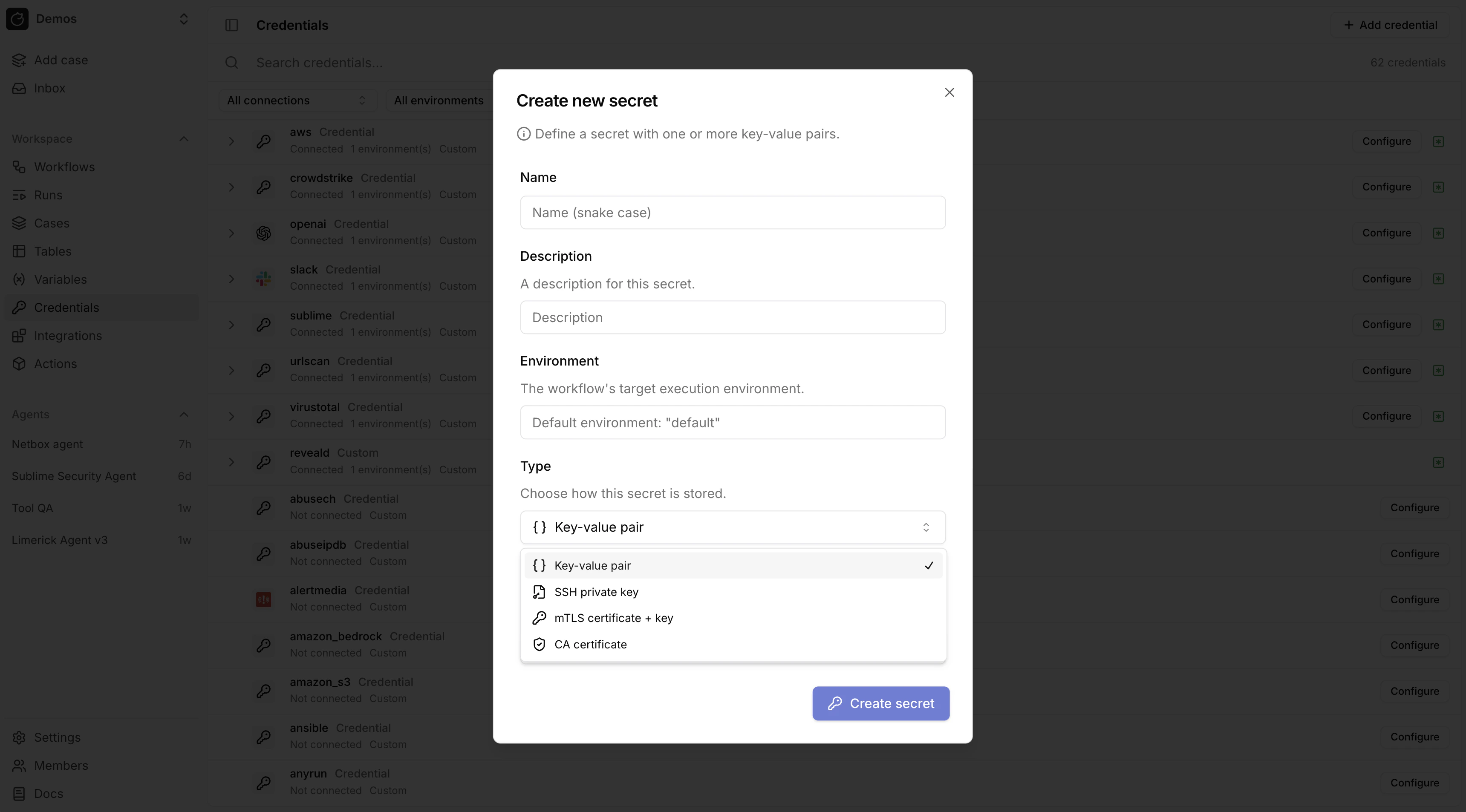Open the All connections filter dropdown
This screenshot has height=812, width=1466.
pyautogui.click(x=297, y=101)
